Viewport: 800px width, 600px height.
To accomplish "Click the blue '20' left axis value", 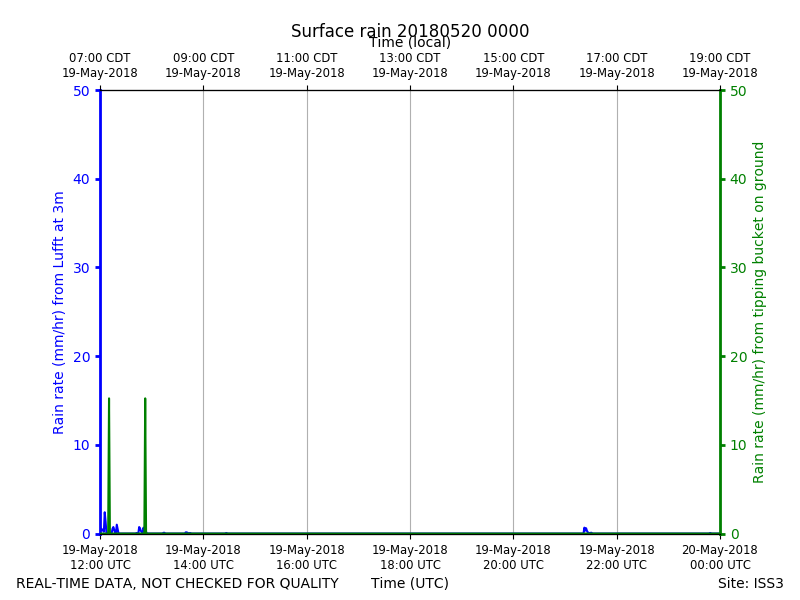I will tap(81, 357).
